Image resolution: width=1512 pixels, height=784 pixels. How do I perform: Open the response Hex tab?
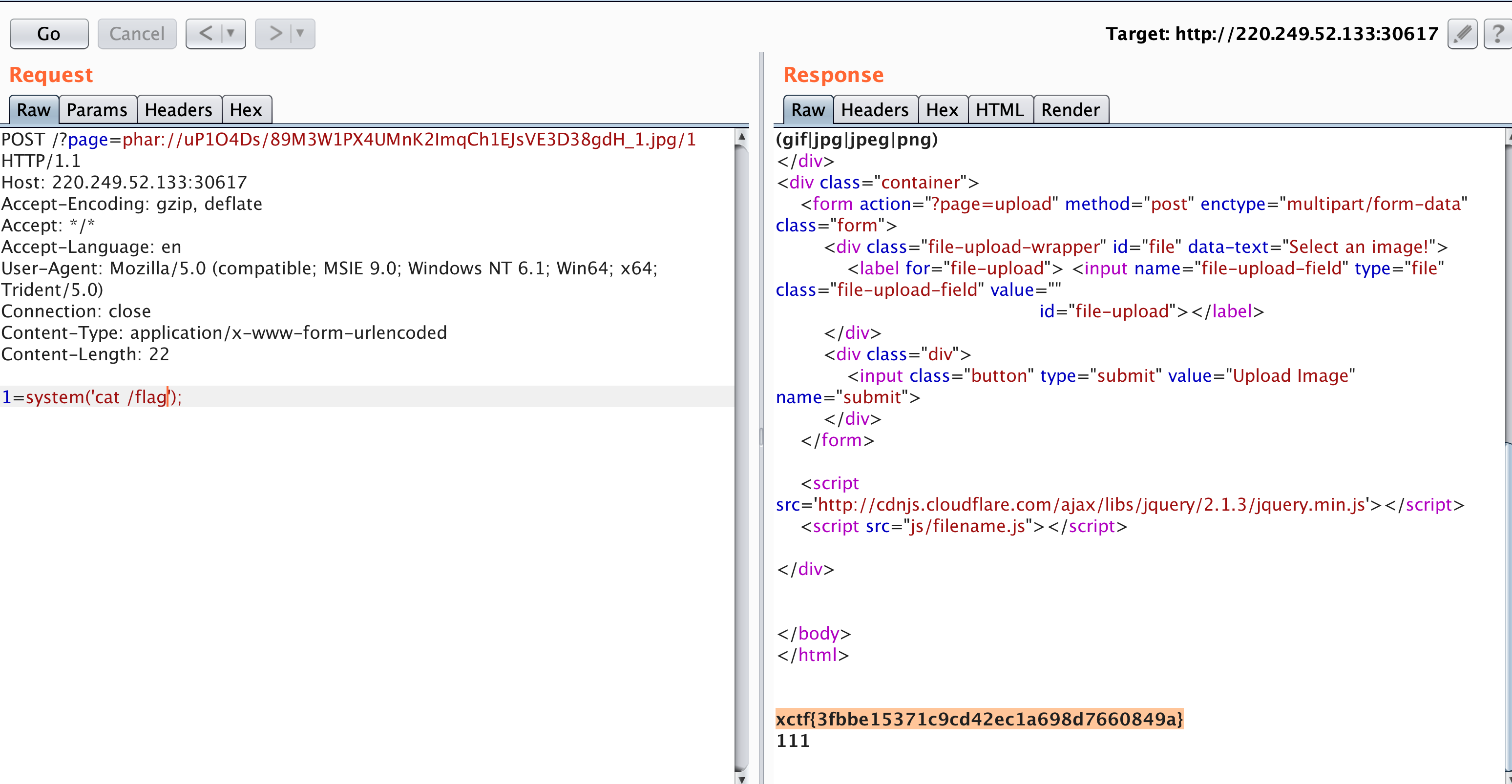click(x=942, y=110)
